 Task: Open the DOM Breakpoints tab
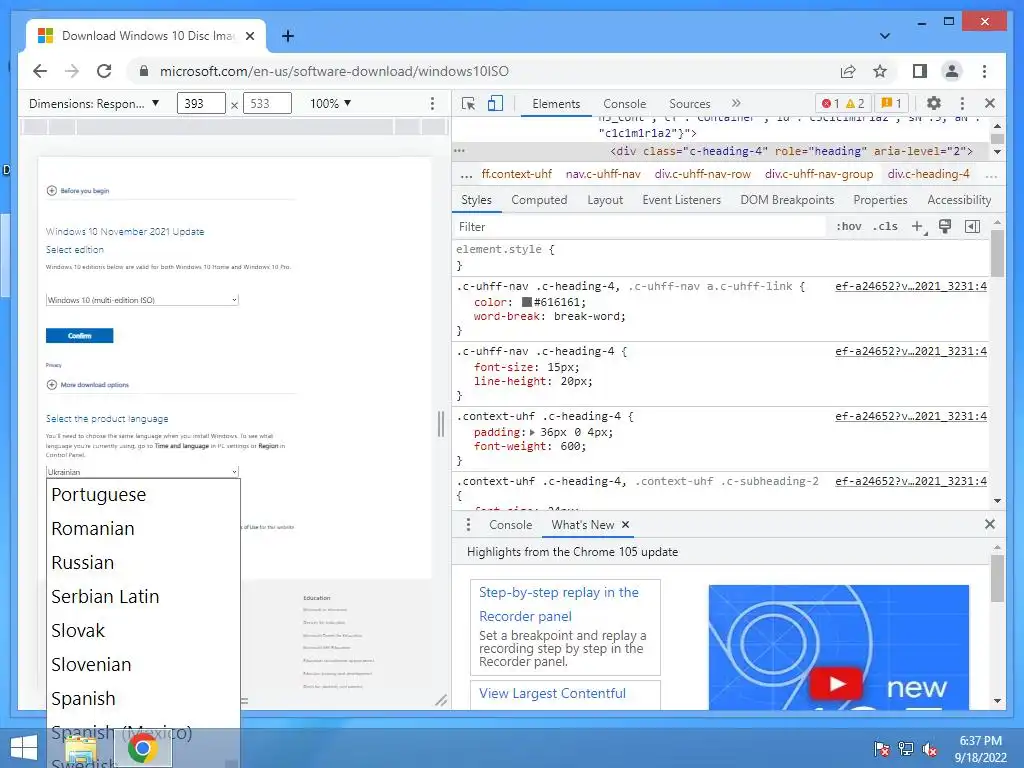(787, 200)
